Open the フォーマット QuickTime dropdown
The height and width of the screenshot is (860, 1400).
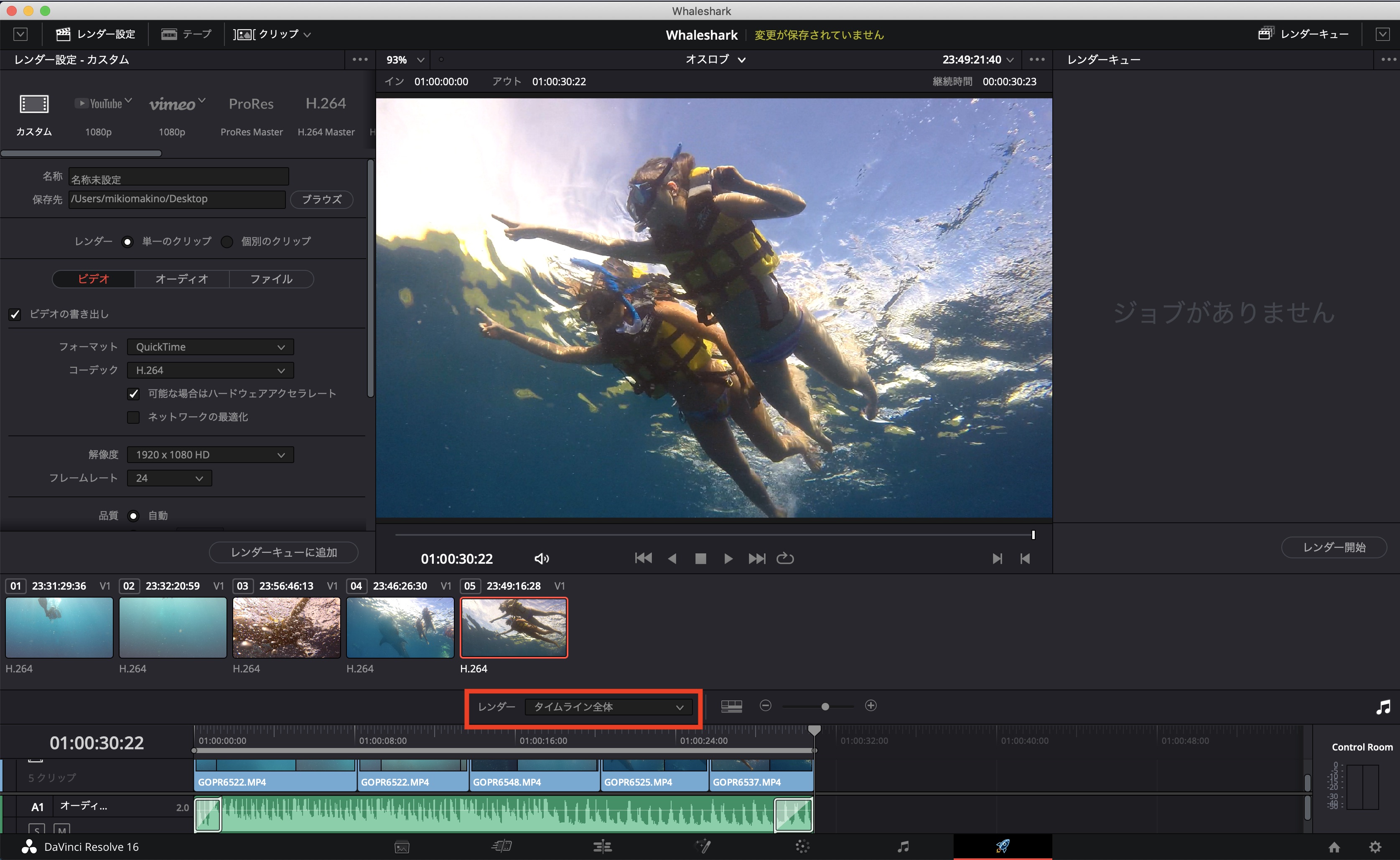[x=210, y=347]
